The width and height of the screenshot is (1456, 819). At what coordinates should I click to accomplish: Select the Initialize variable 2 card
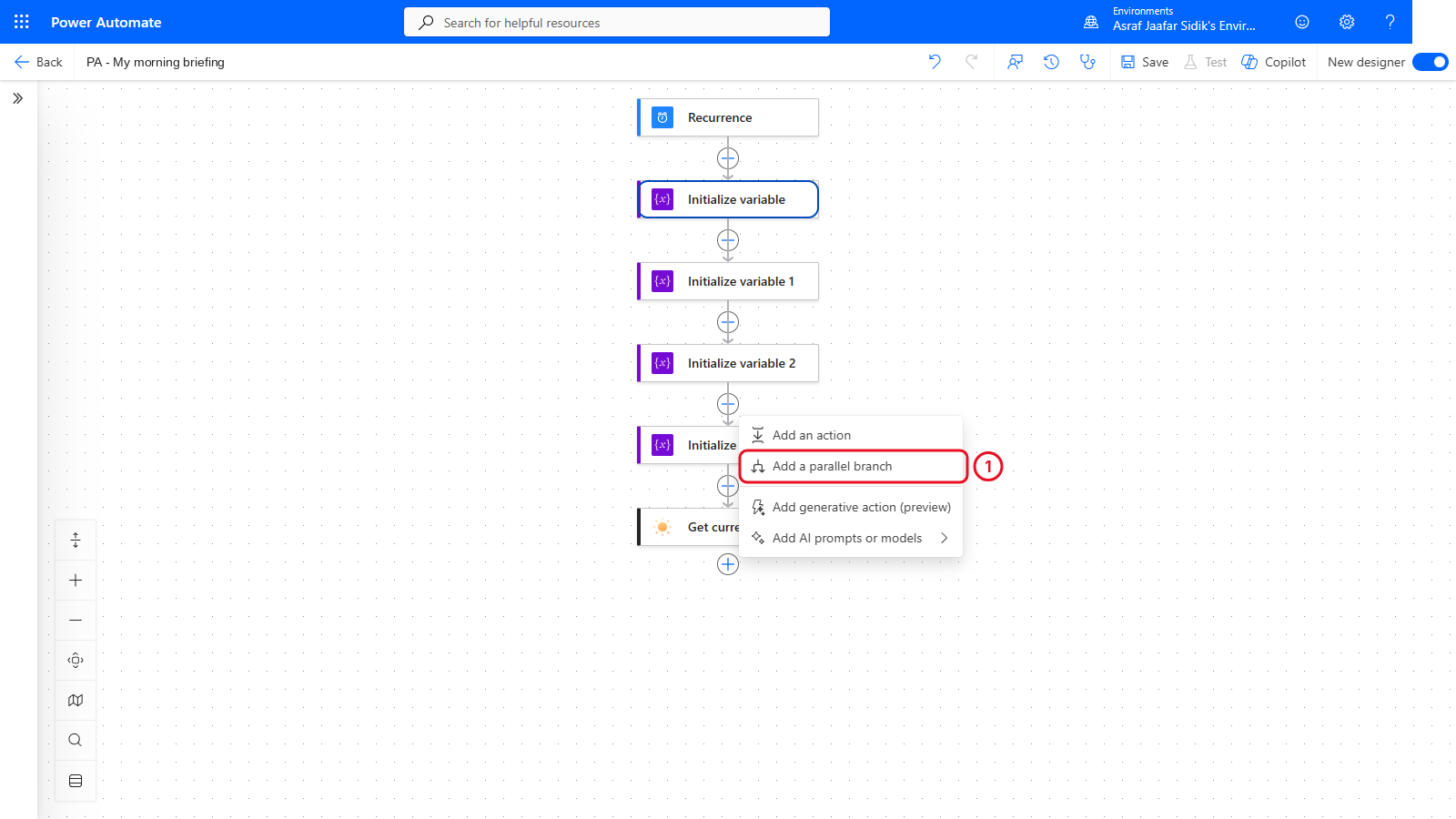click(x=728, y=363)
